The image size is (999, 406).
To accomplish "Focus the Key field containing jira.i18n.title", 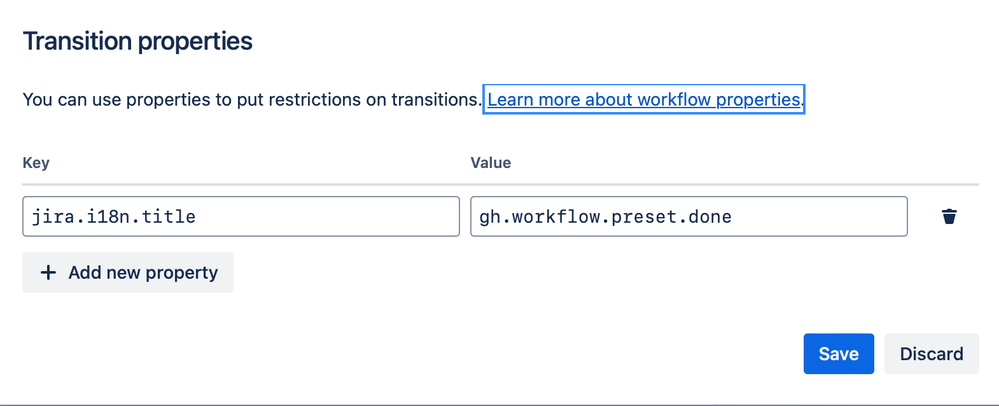I will pos(241,217).
